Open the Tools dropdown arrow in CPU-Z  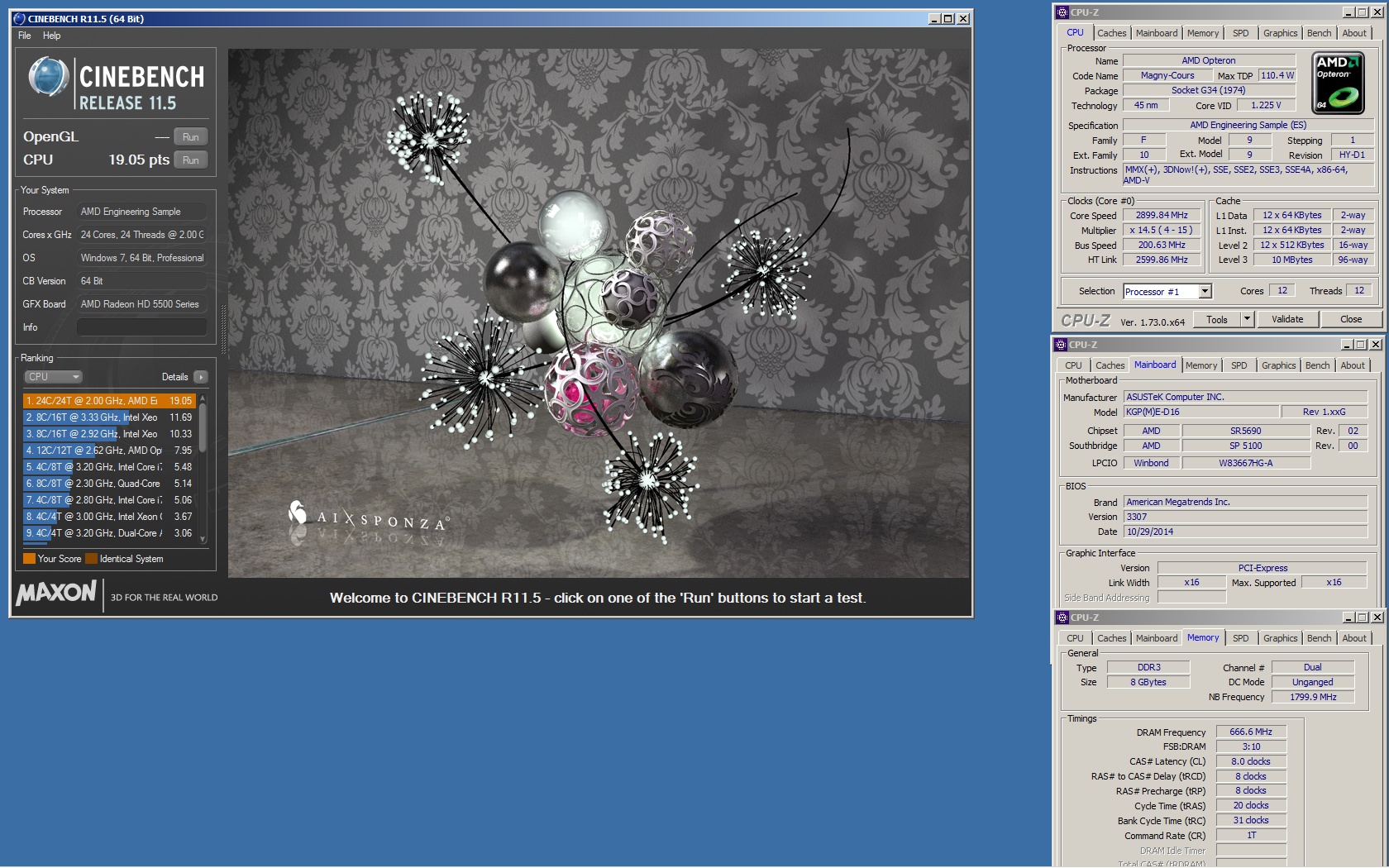1247,320
